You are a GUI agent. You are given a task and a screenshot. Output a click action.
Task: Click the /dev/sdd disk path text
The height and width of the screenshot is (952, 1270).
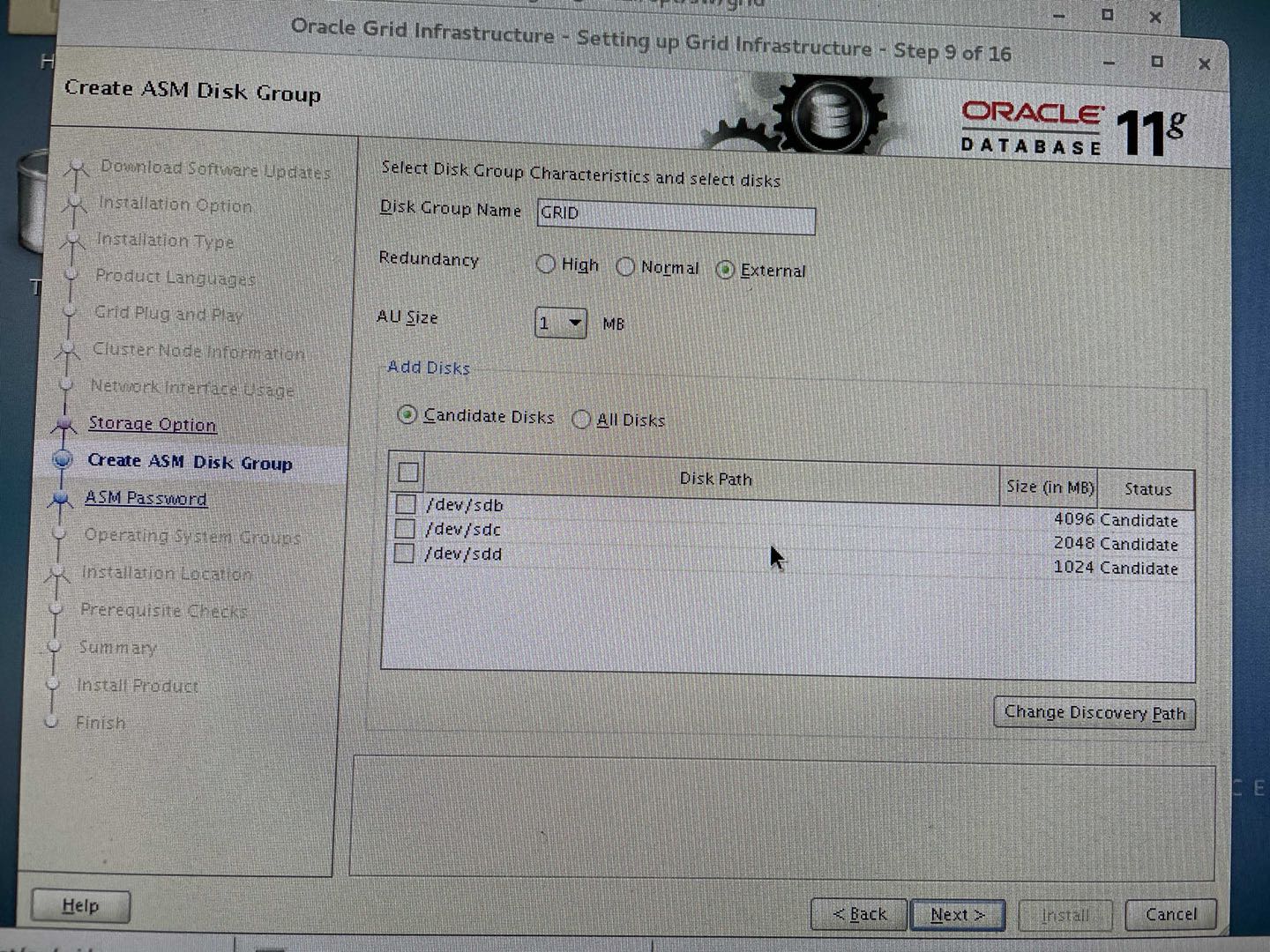(x=462, y=554)
